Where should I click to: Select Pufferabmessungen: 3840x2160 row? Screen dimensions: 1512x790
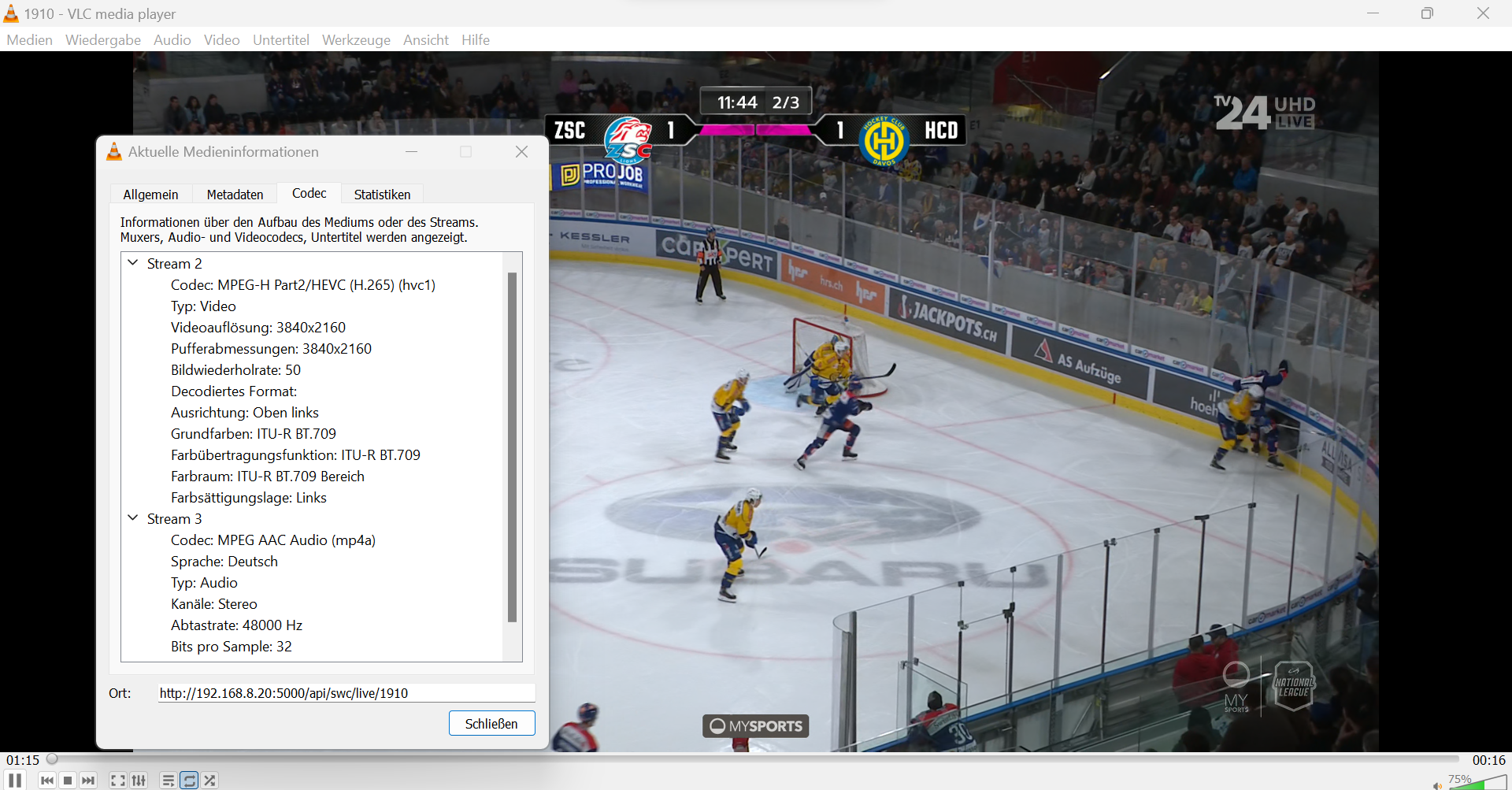pos(271,349)
